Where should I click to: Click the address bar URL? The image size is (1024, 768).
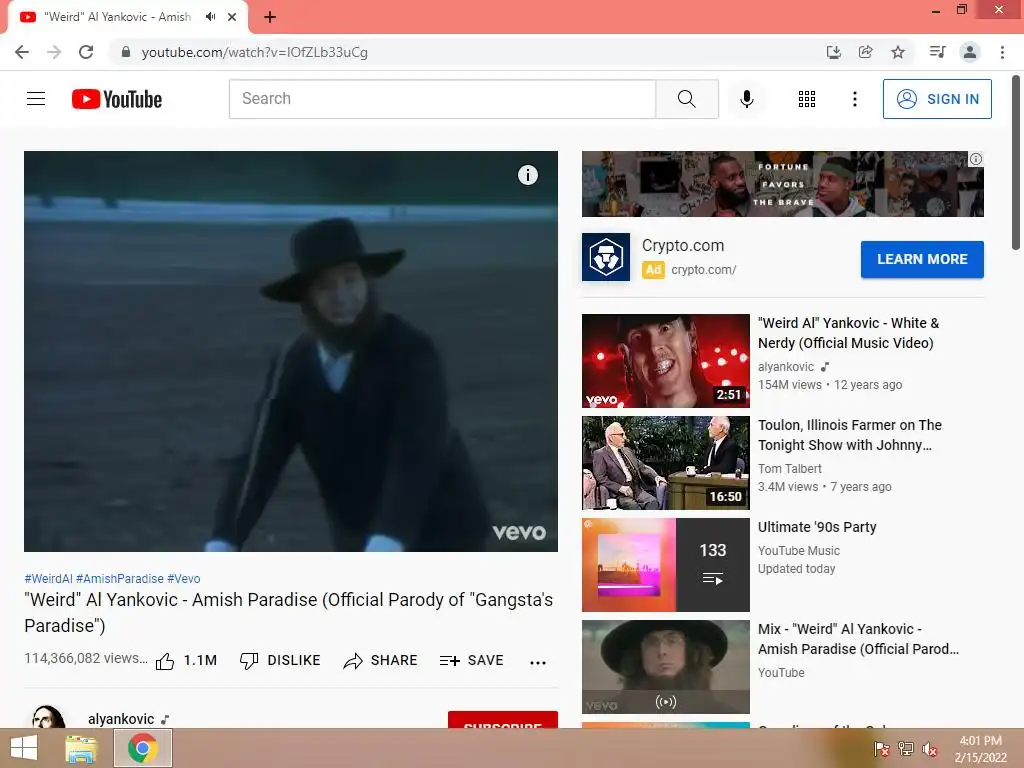[x=255, y=52]
